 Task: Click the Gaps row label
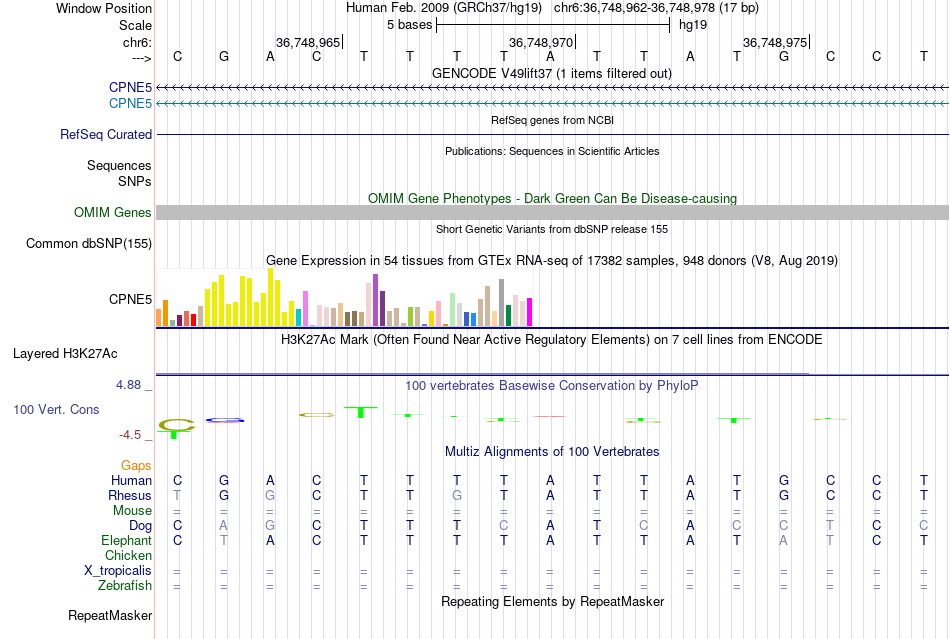(136, 465)
